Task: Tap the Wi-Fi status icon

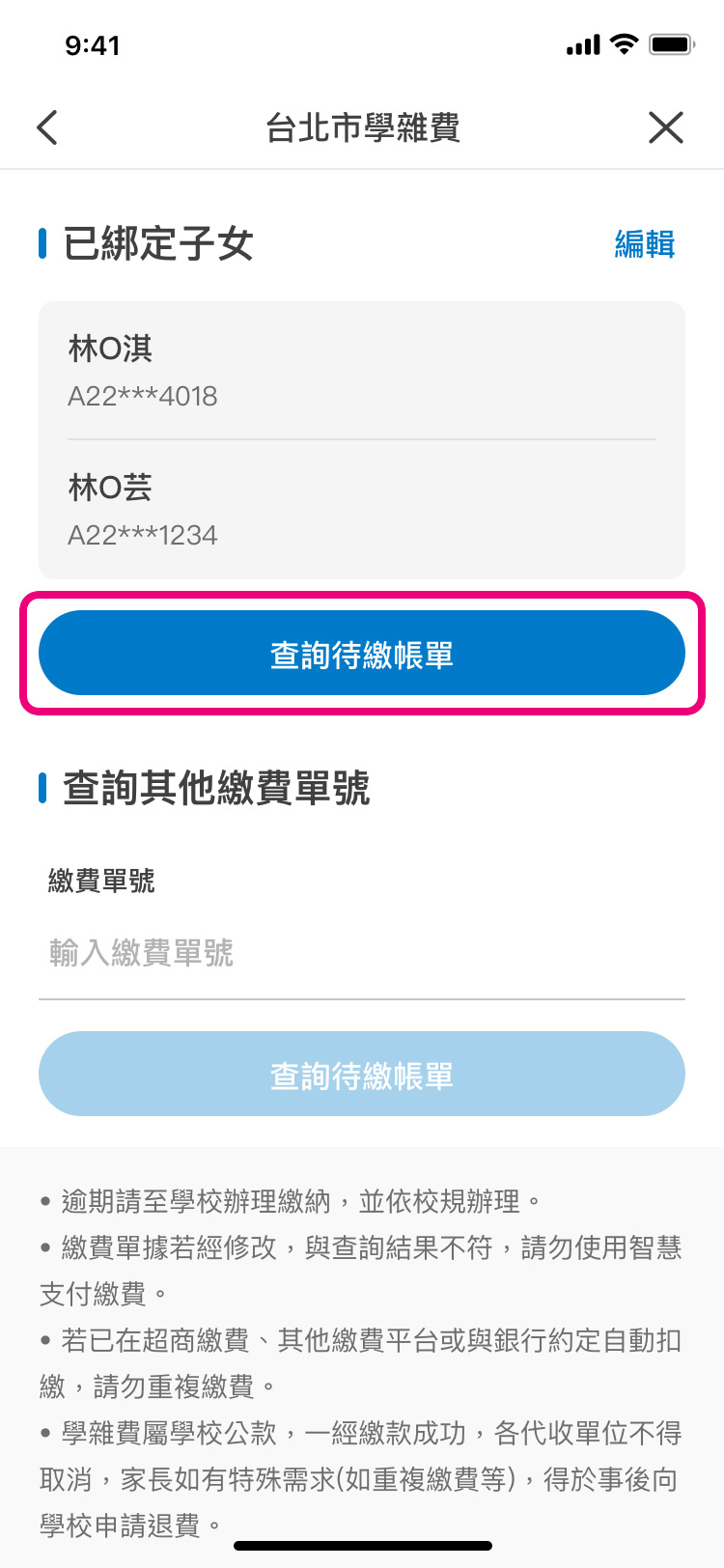Action: pyautogui.click(x=625, y=44)
